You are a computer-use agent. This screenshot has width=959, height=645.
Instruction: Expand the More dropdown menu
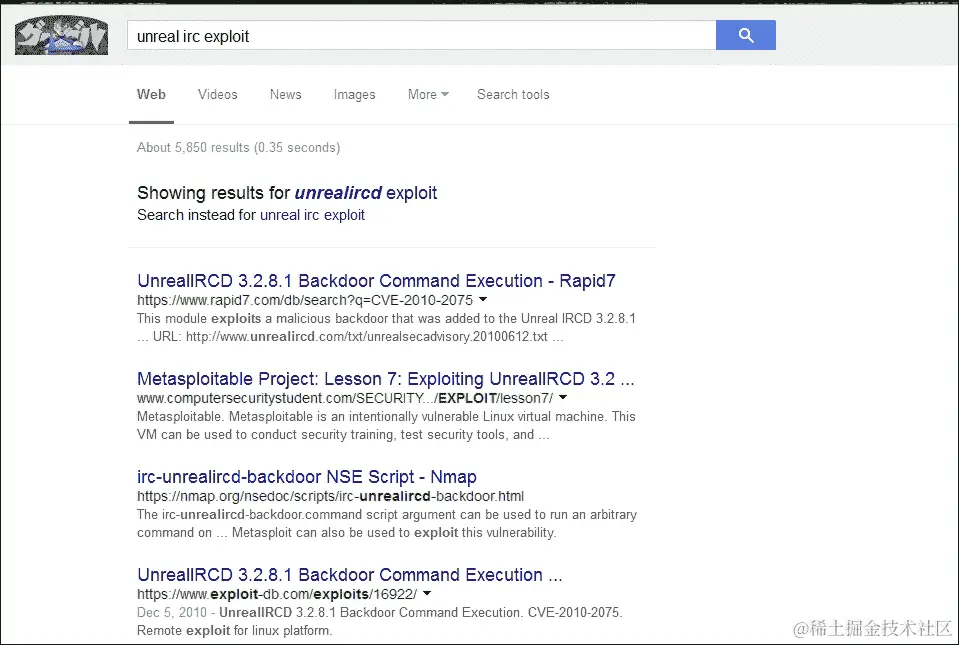tap(428, 95)
